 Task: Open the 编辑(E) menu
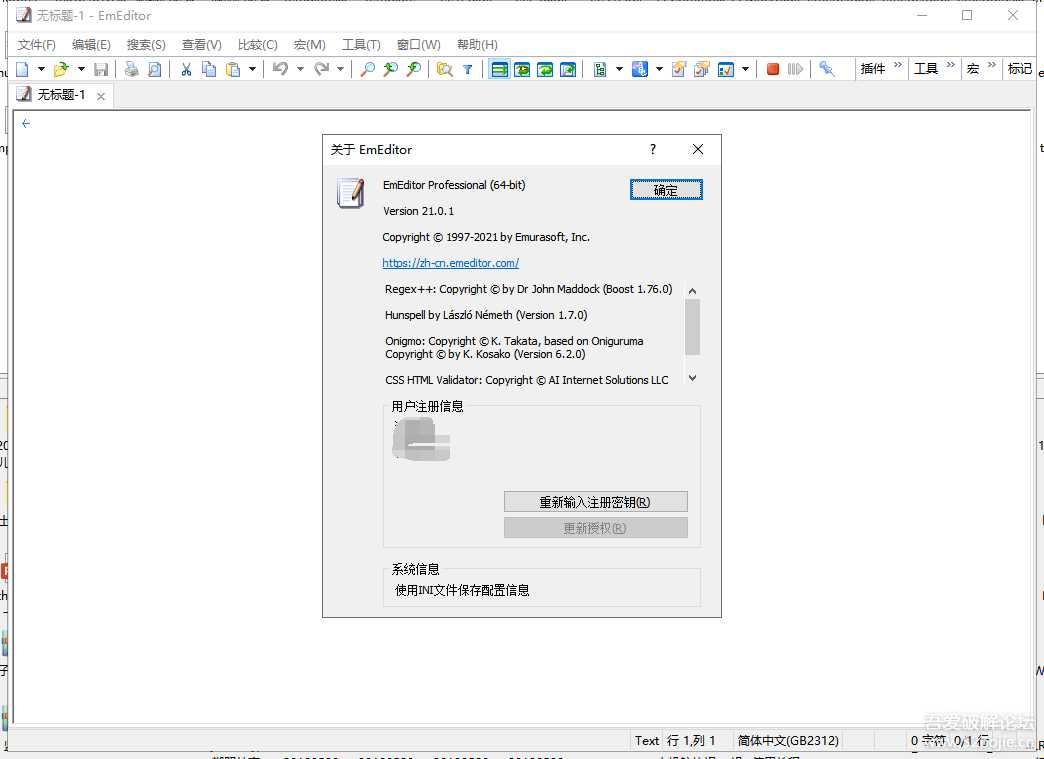point(91,45)
